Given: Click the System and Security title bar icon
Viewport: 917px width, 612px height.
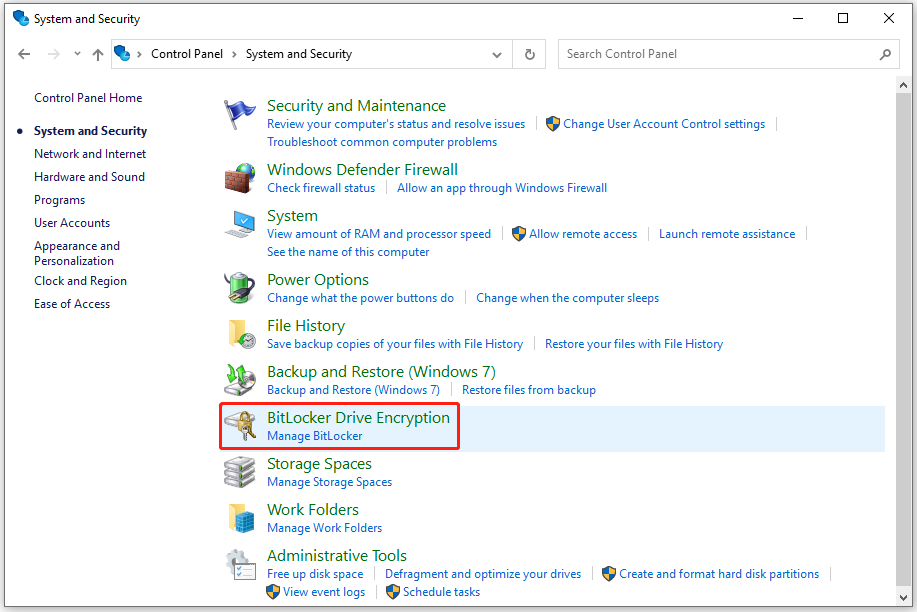Looking at the screenshot, I should (x=21, y=18).
